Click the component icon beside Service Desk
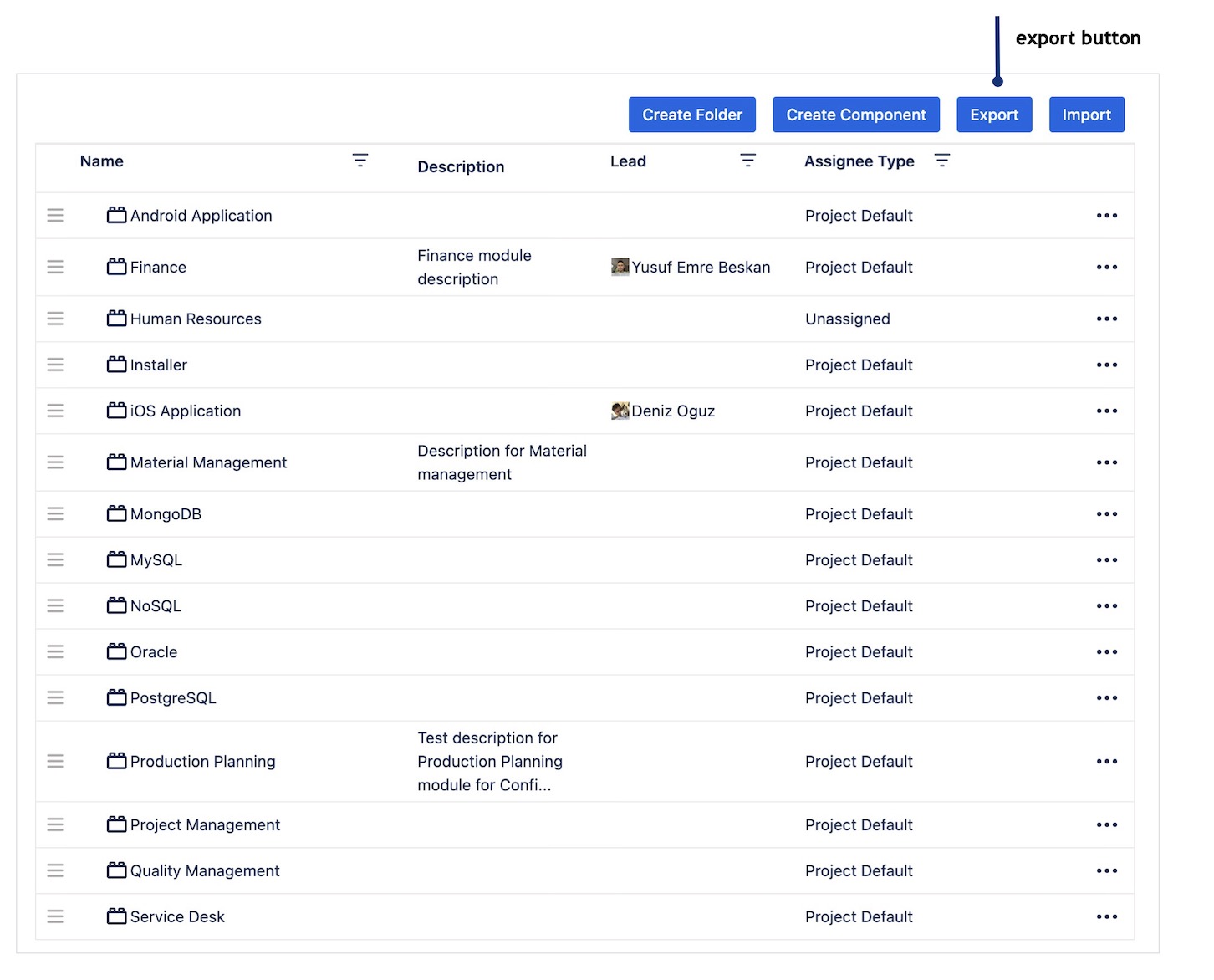The image size is (1214, 980). click(x=115, y=916)
